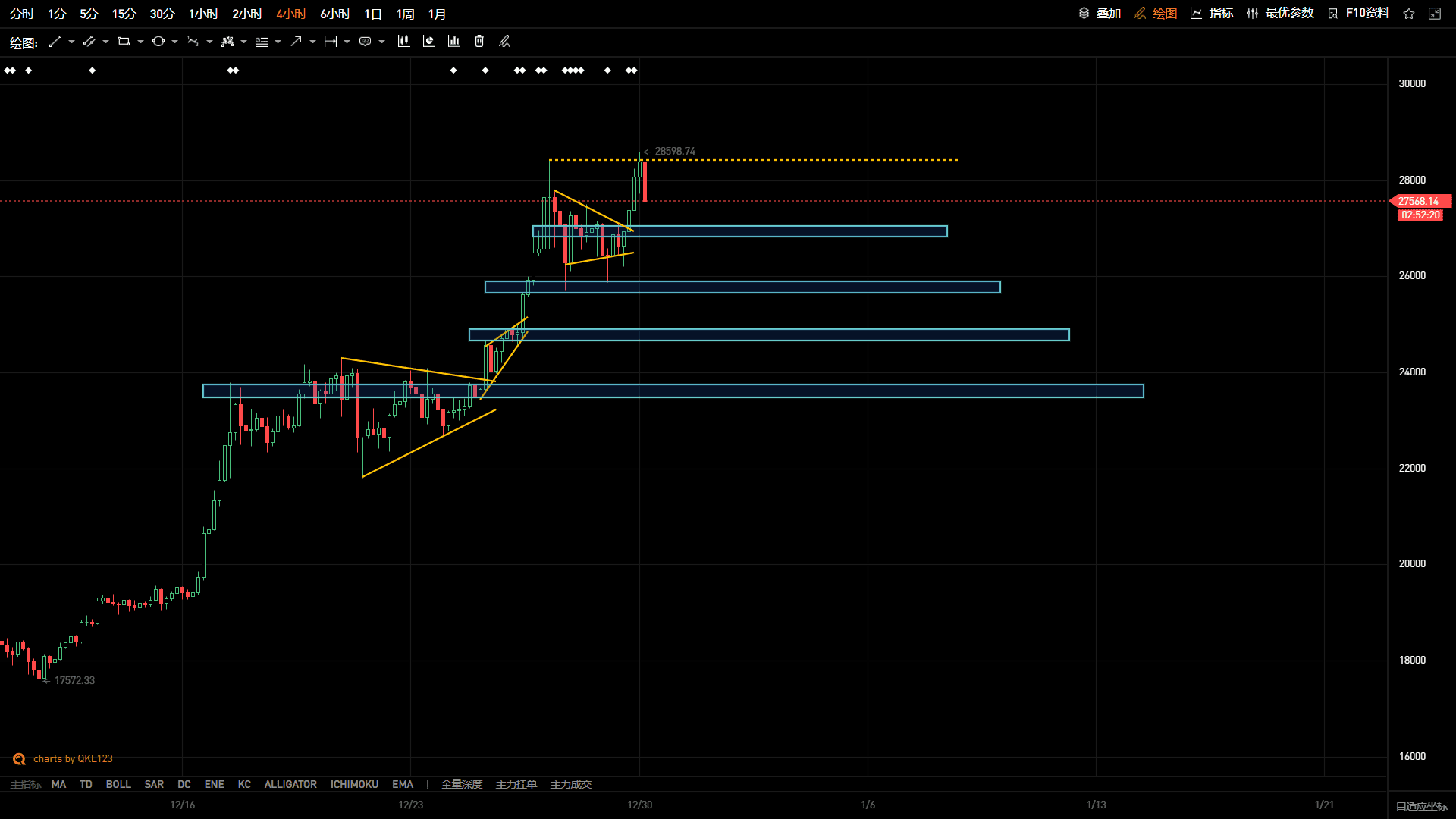
Task: Select the BOLL indicator
Action: (118, 784)
